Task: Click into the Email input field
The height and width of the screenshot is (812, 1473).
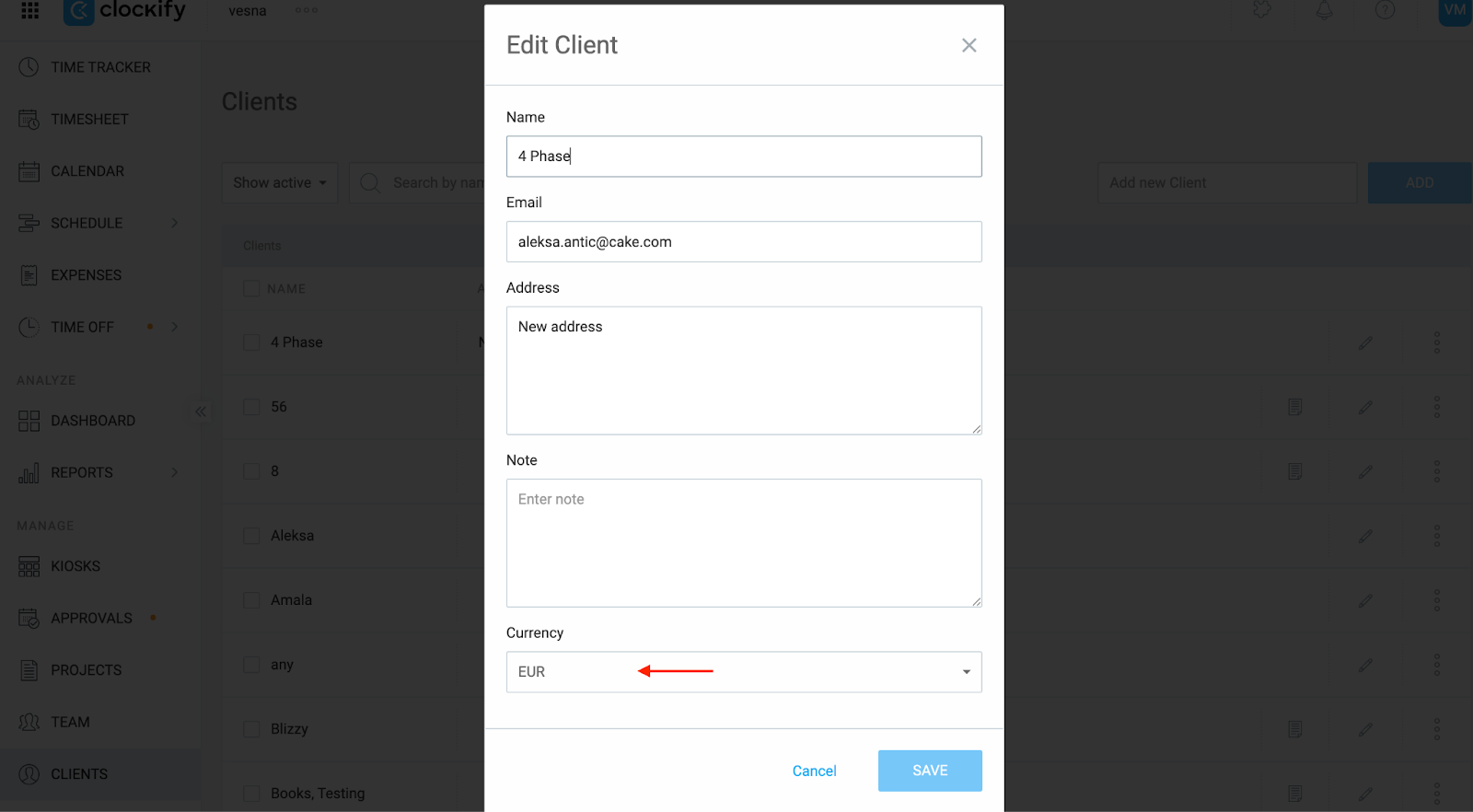Action: (x=744, y=242)
